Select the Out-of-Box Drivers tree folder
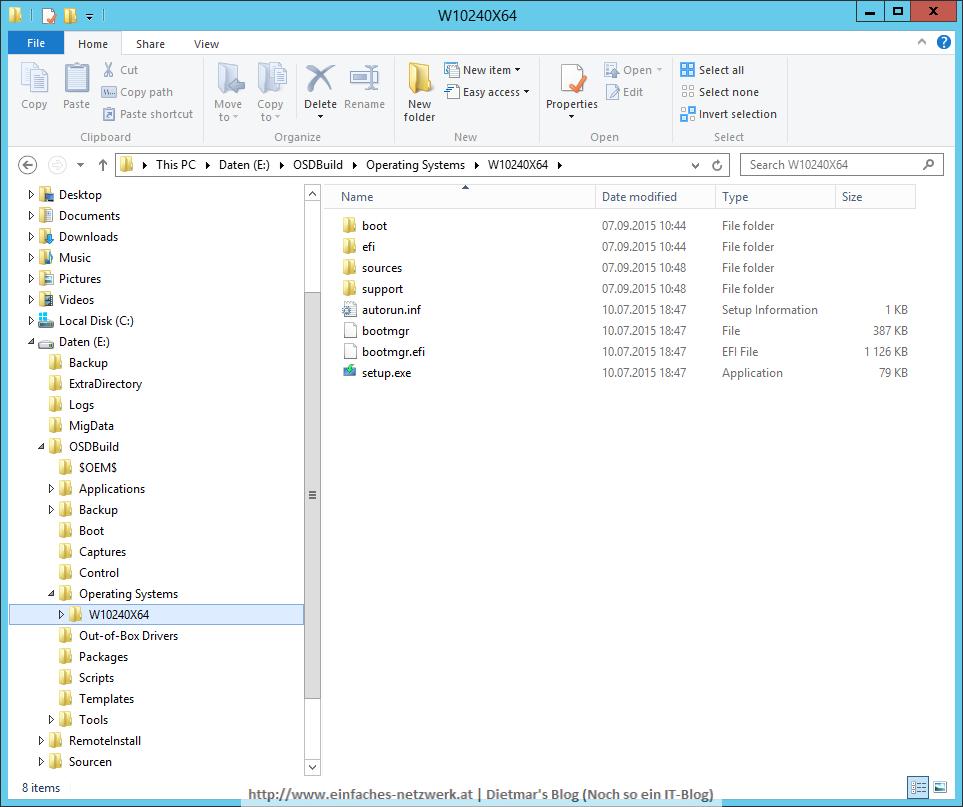Image resolution: width=963 pixels, height=807 pixels. [128, 636]
